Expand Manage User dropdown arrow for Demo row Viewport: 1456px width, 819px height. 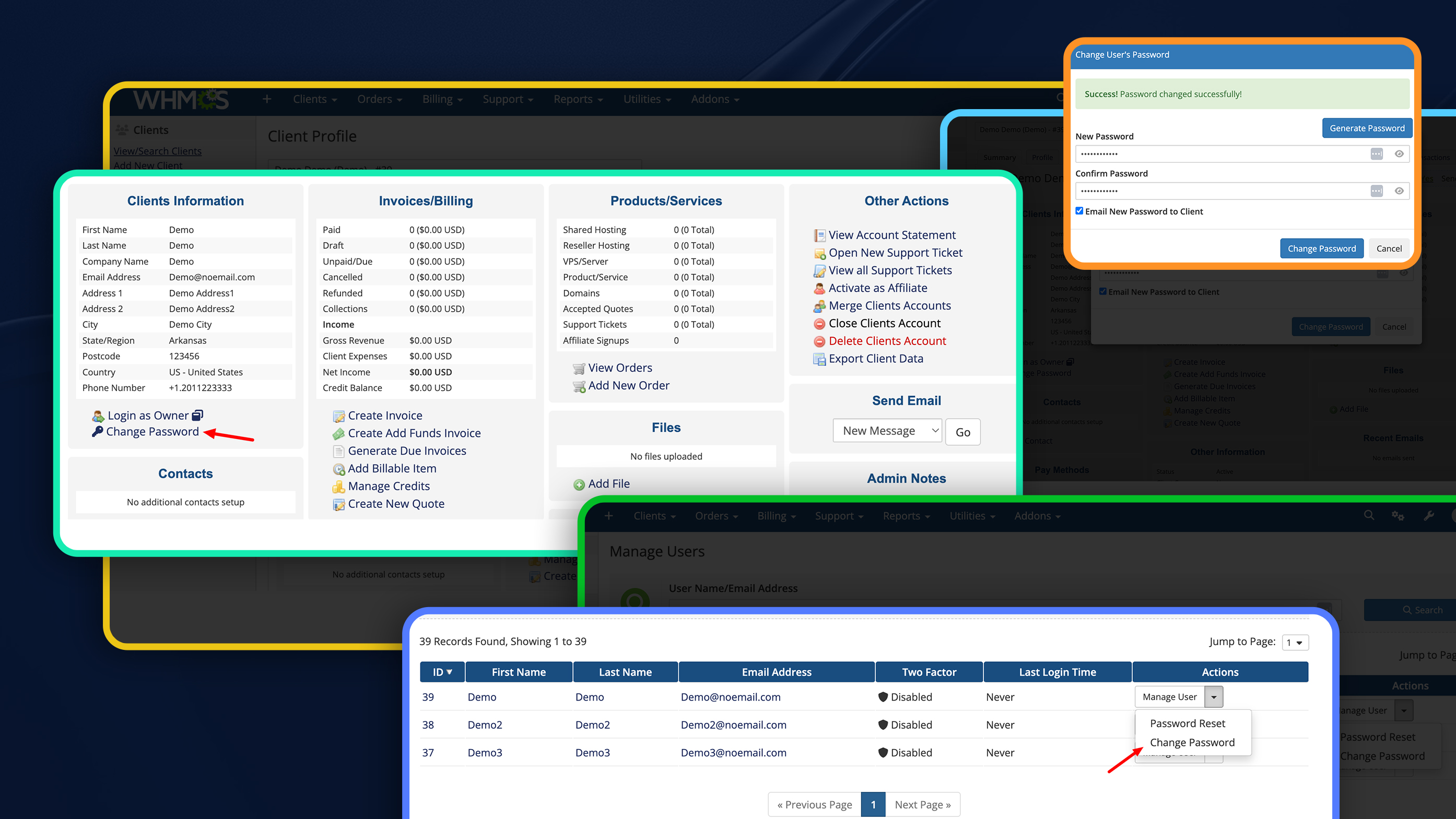(1214, 697)
